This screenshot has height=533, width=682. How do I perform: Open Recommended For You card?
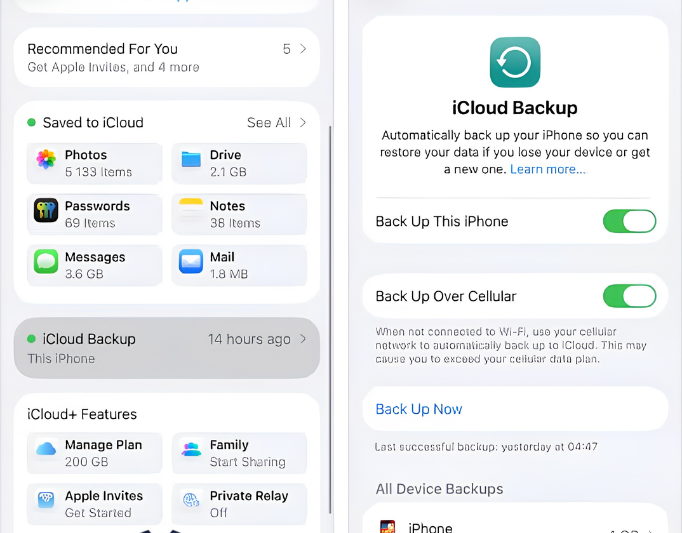click(x=167, y=57)
